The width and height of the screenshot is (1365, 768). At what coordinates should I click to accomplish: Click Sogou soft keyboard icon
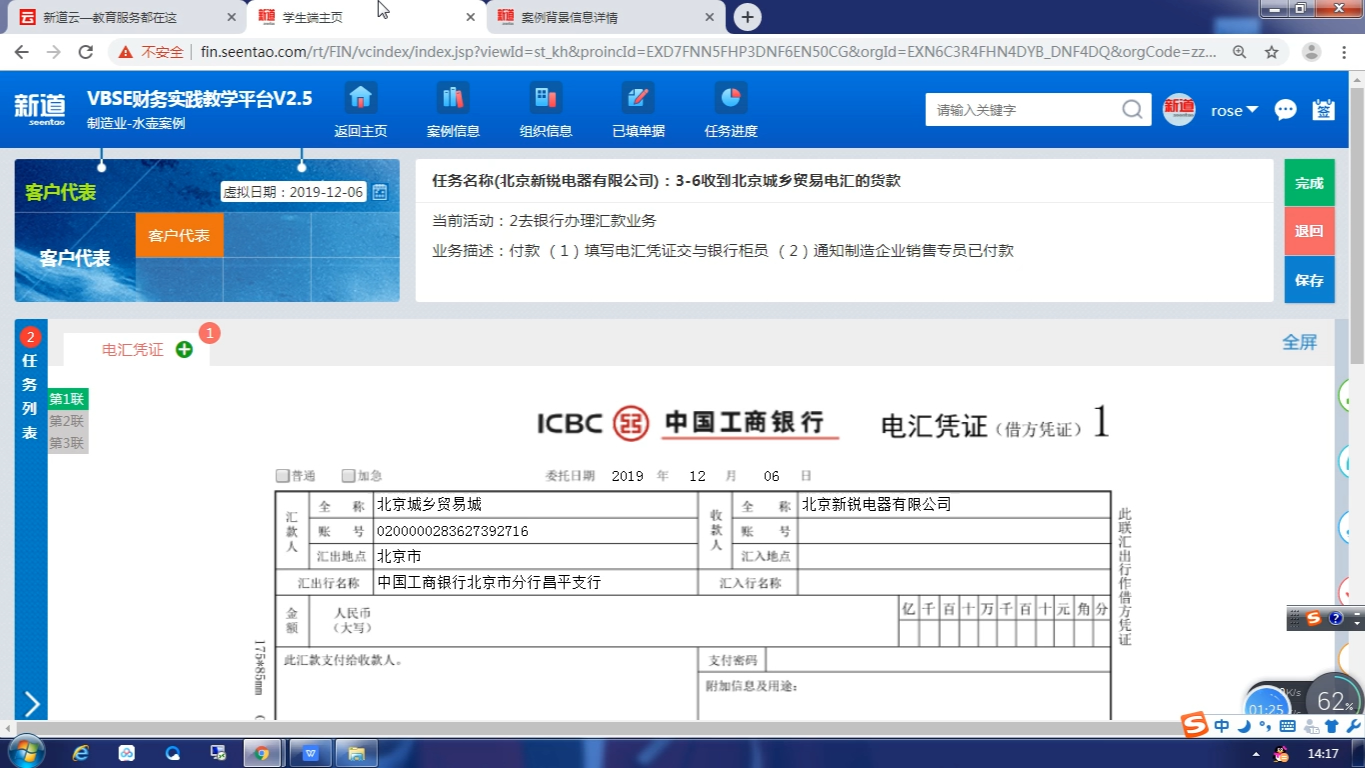(1288, 726)
